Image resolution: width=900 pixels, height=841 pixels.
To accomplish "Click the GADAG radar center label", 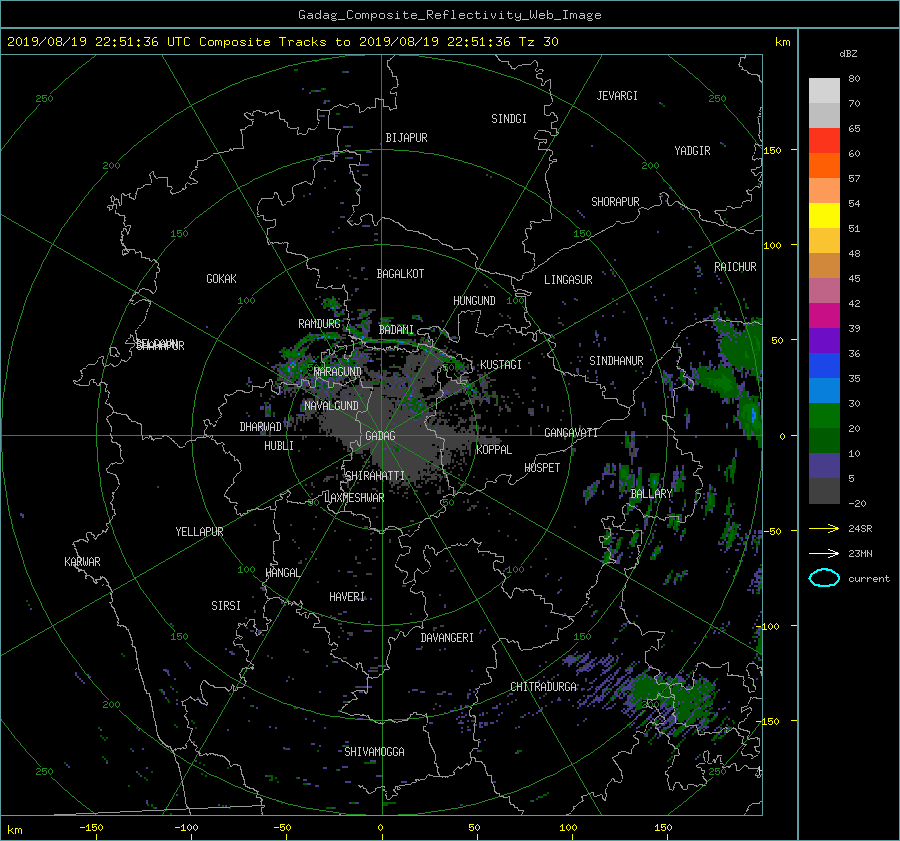I will tap(380, 436).
